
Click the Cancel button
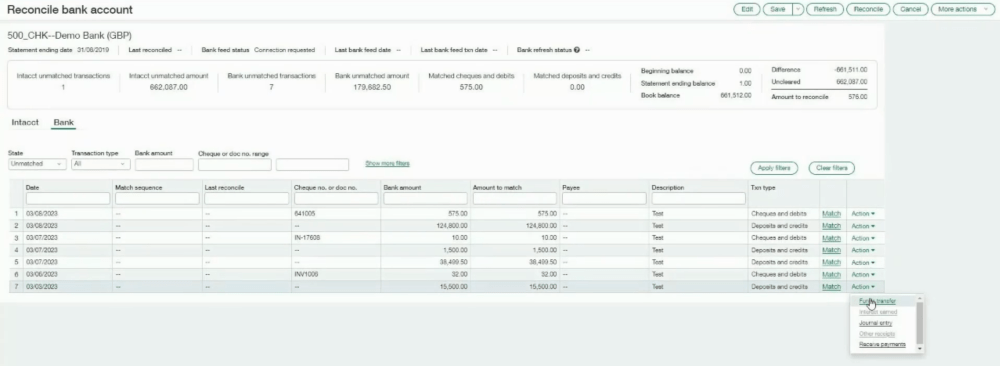click(910, 10)
